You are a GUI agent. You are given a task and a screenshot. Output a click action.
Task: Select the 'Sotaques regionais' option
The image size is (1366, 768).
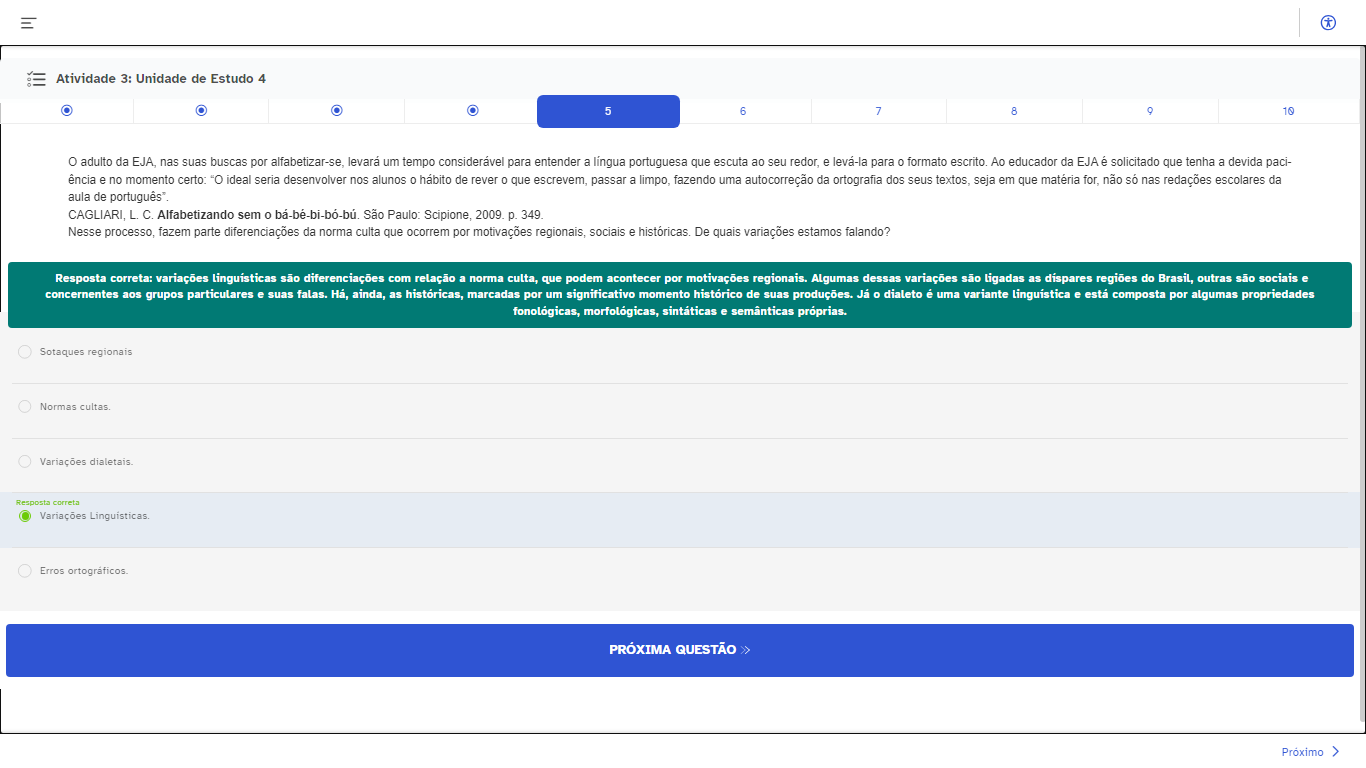25,352
